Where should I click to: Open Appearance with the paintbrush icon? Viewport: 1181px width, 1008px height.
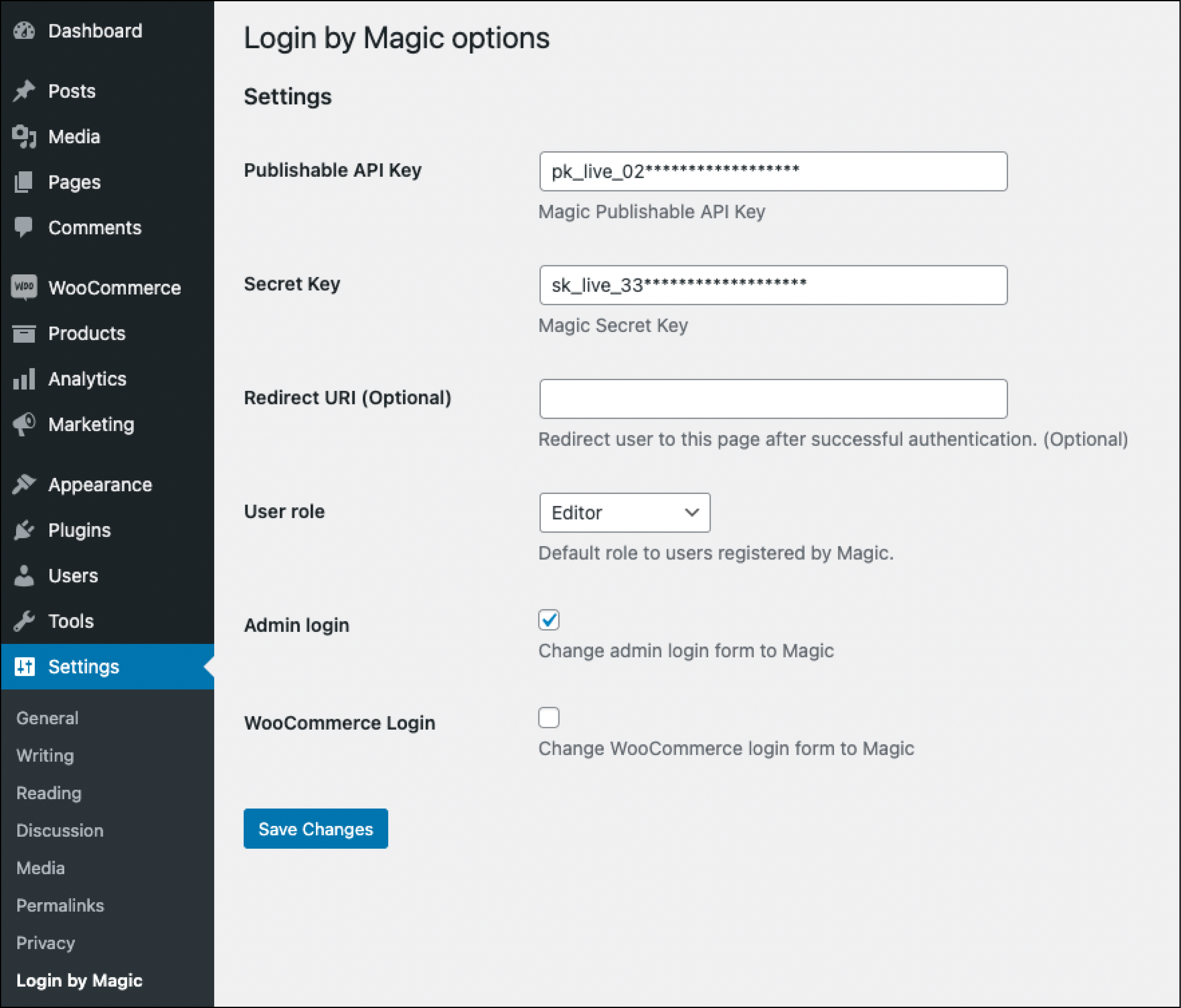point(24,484)
